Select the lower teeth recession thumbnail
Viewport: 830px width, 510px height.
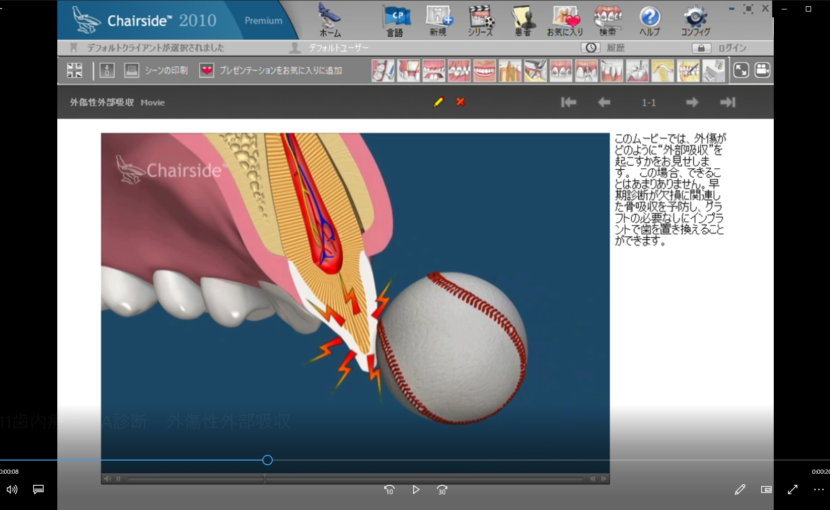click(x=611, y=70)
